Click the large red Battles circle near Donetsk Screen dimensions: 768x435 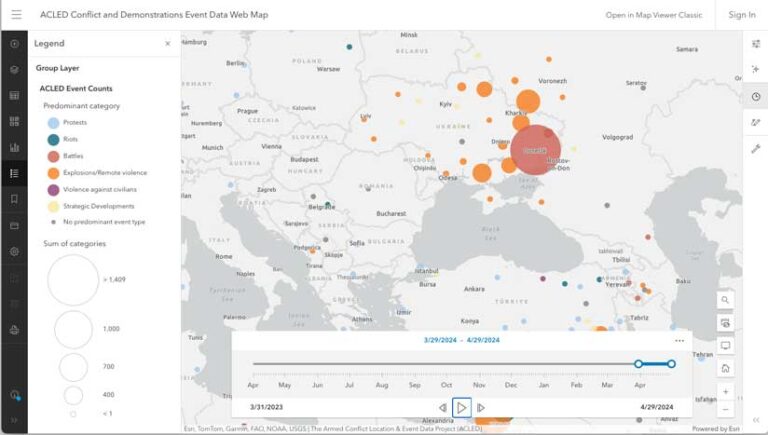[535, 150]
